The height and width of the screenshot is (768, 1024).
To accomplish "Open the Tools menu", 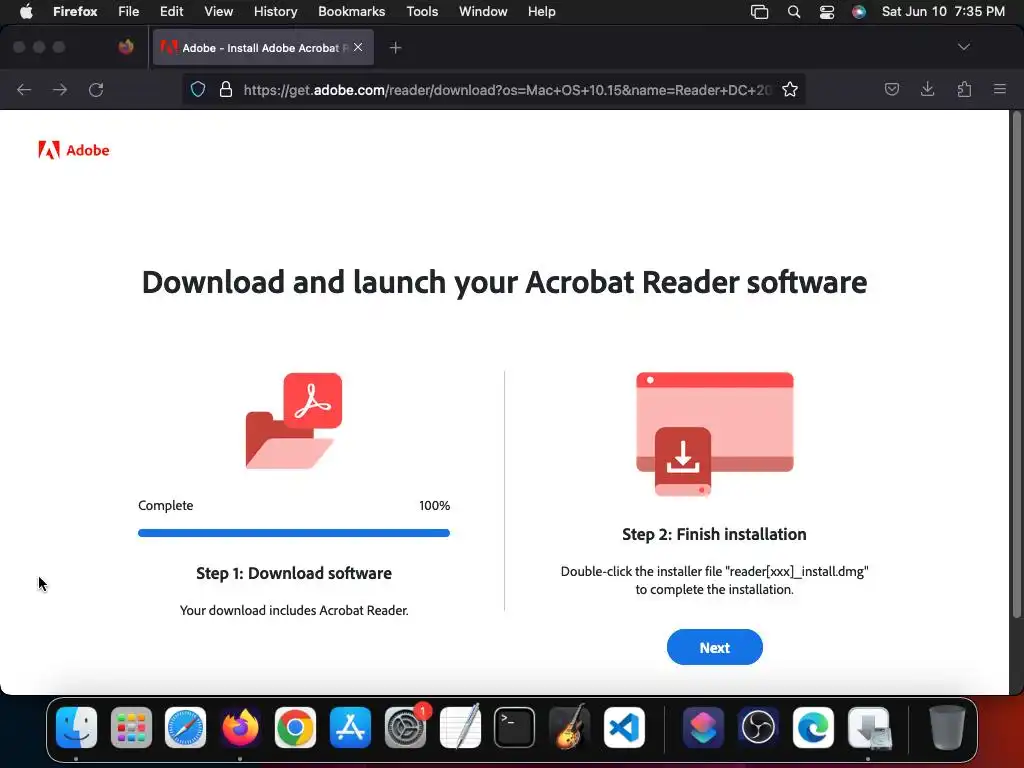I will tap(422, 12).
